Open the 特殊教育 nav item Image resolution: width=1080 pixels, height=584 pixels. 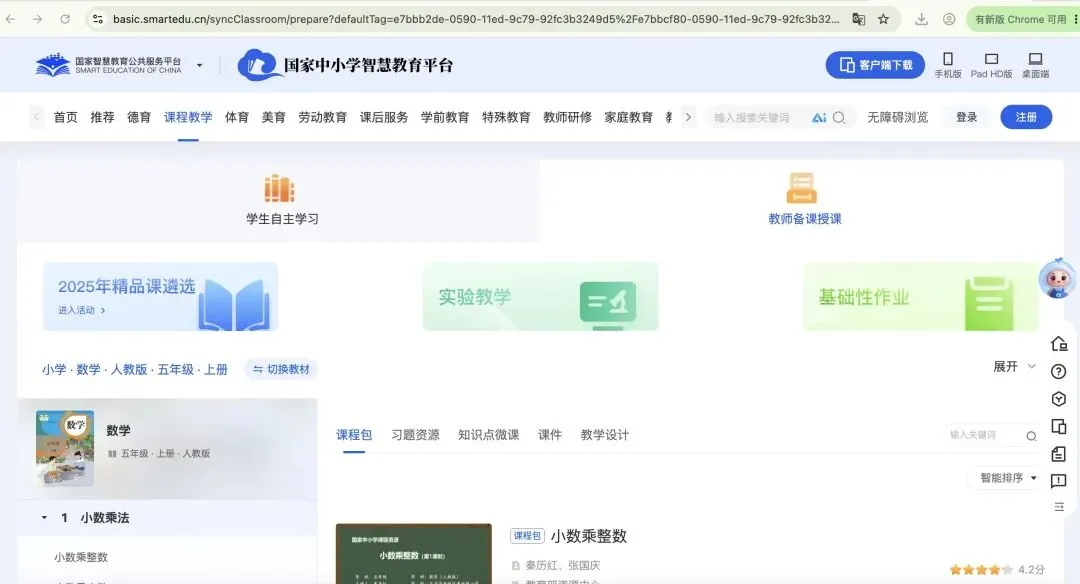click(x=506, y=117)
